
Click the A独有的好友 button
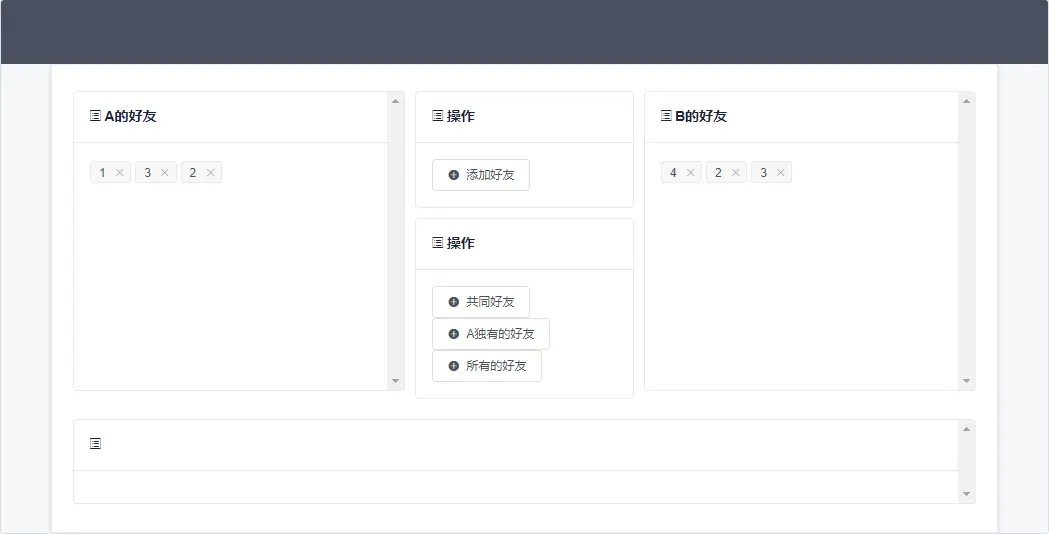point(491,334)
